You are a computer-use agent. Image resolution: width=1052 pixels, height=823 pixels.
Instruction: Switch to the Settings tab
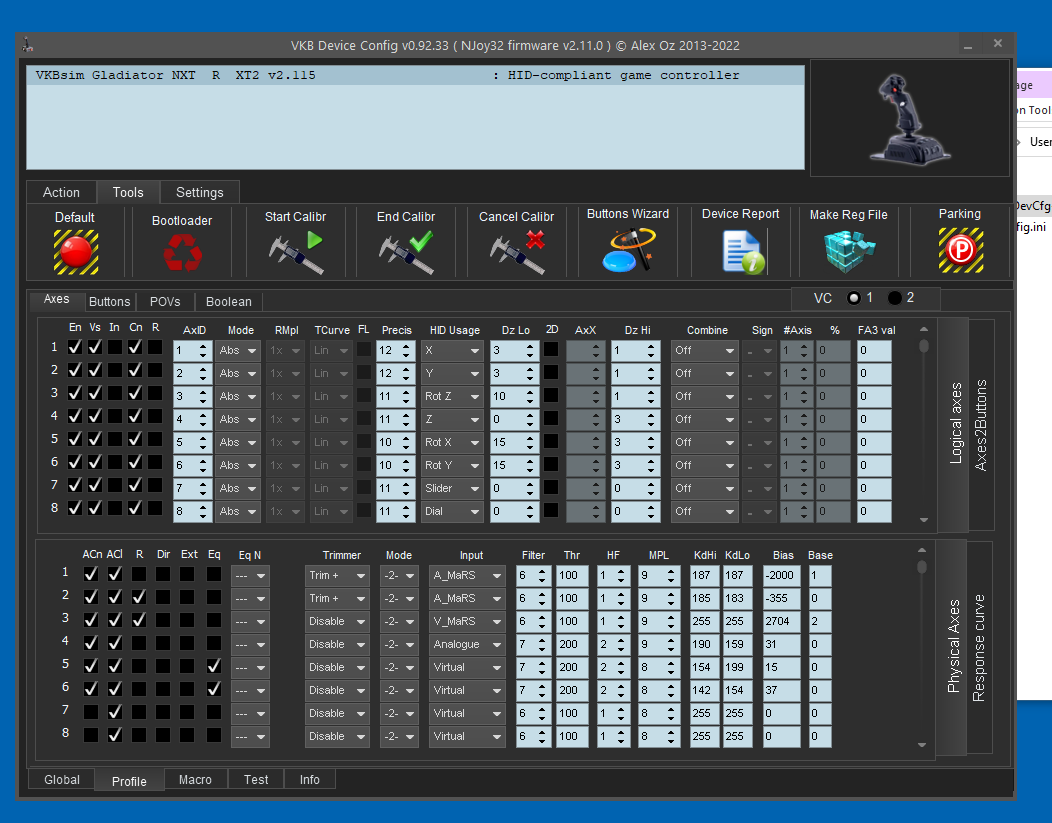(x=199, y=193)
